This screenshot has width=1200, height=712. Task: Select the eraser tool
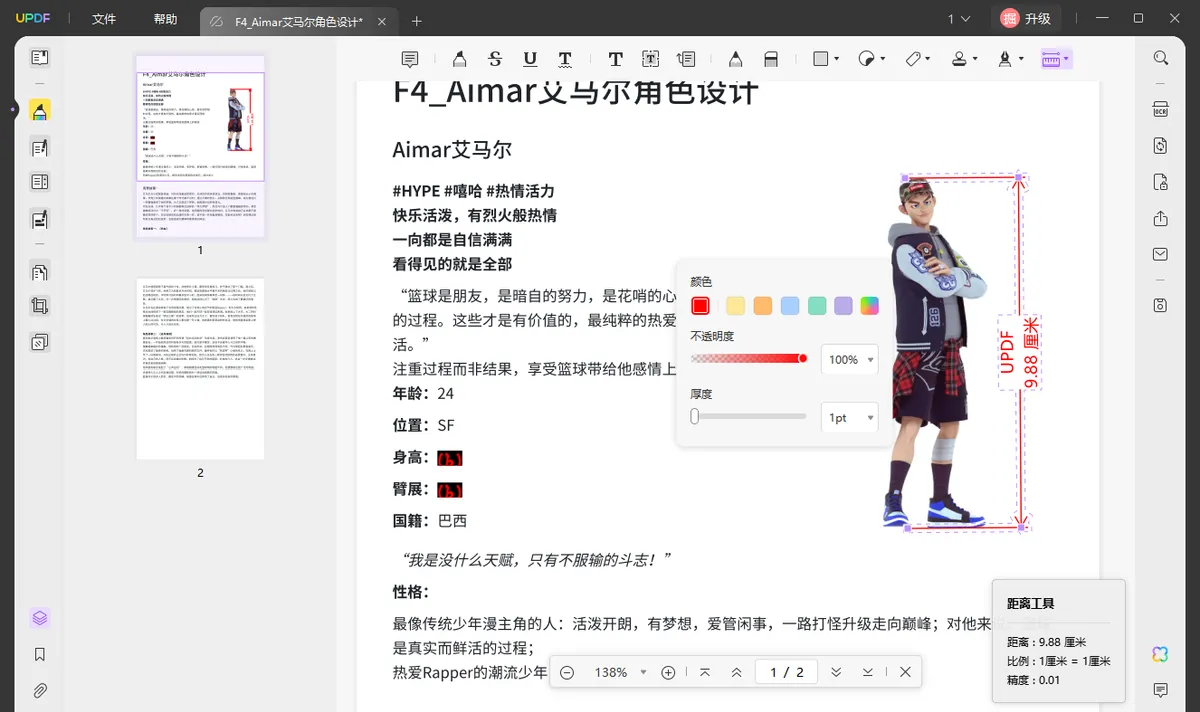click(x=771, y=59)
